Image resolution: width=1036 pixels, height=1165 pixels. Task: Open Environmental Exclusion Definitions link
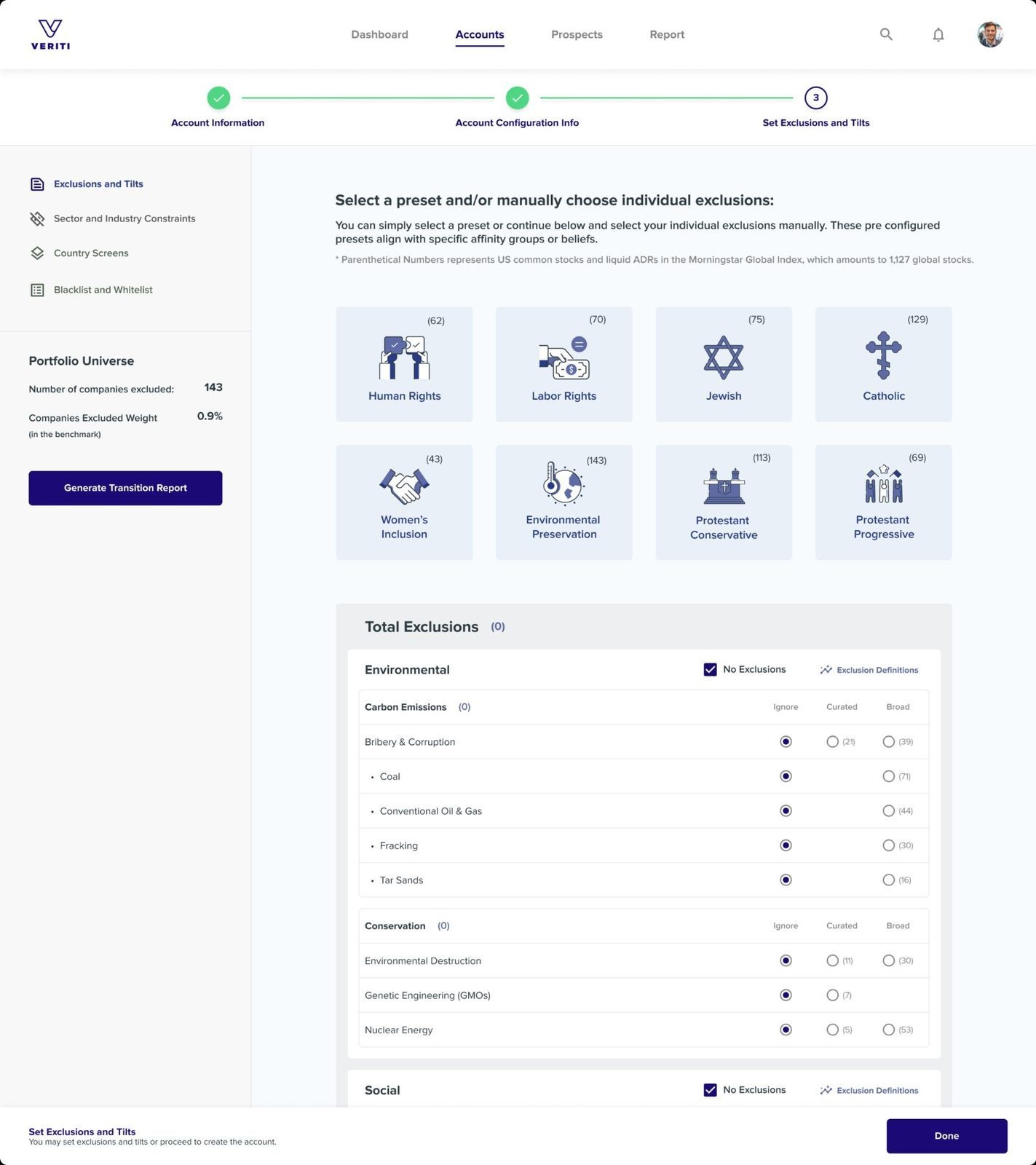click(869, 670)
